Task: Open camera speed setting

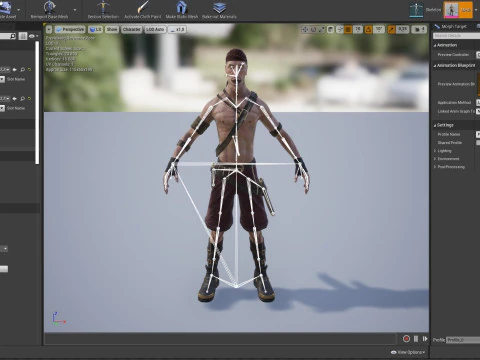Action: [x=419, y=30]
